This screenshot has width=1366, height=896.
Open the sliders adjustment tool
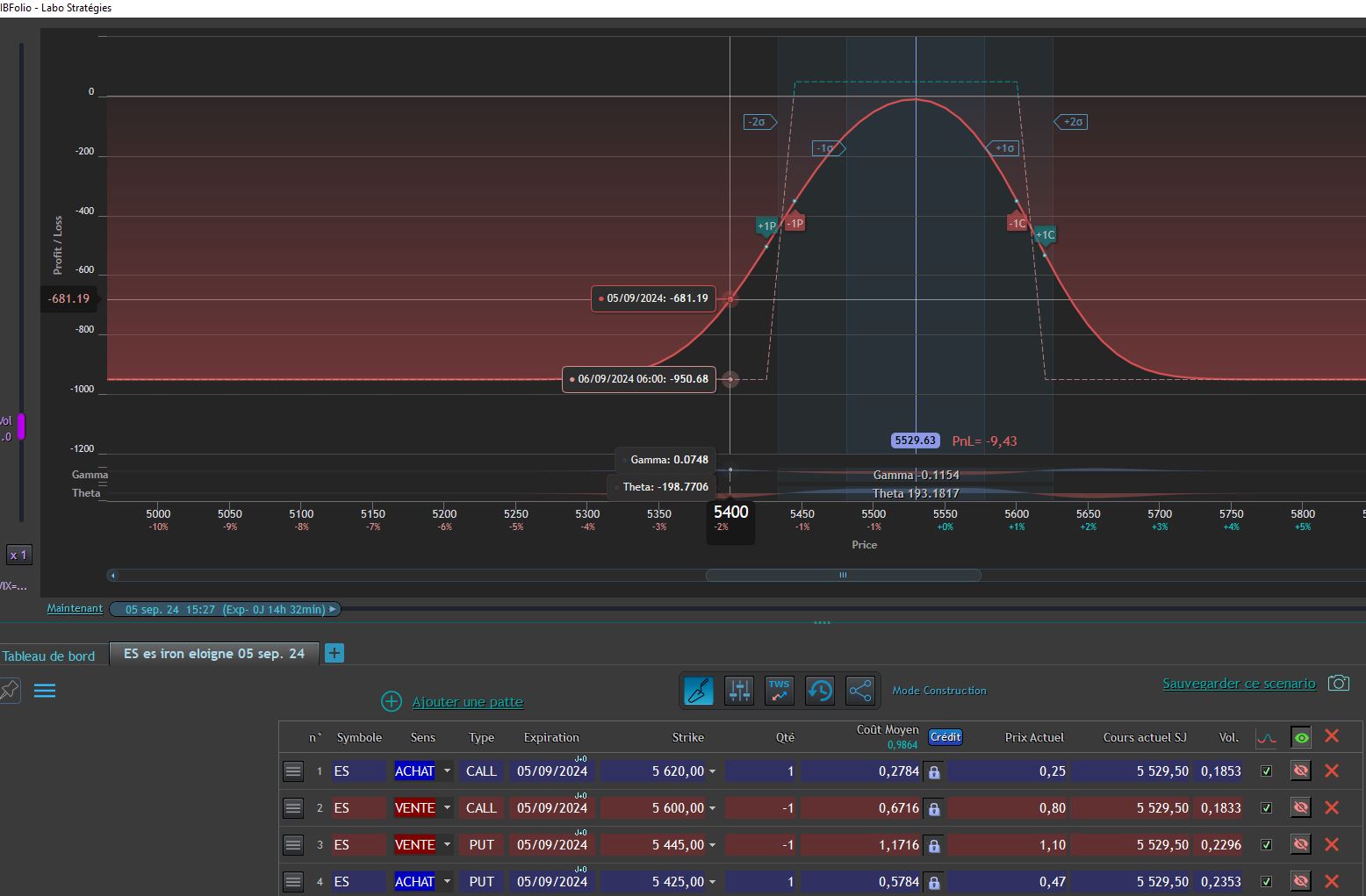point(739,691)
